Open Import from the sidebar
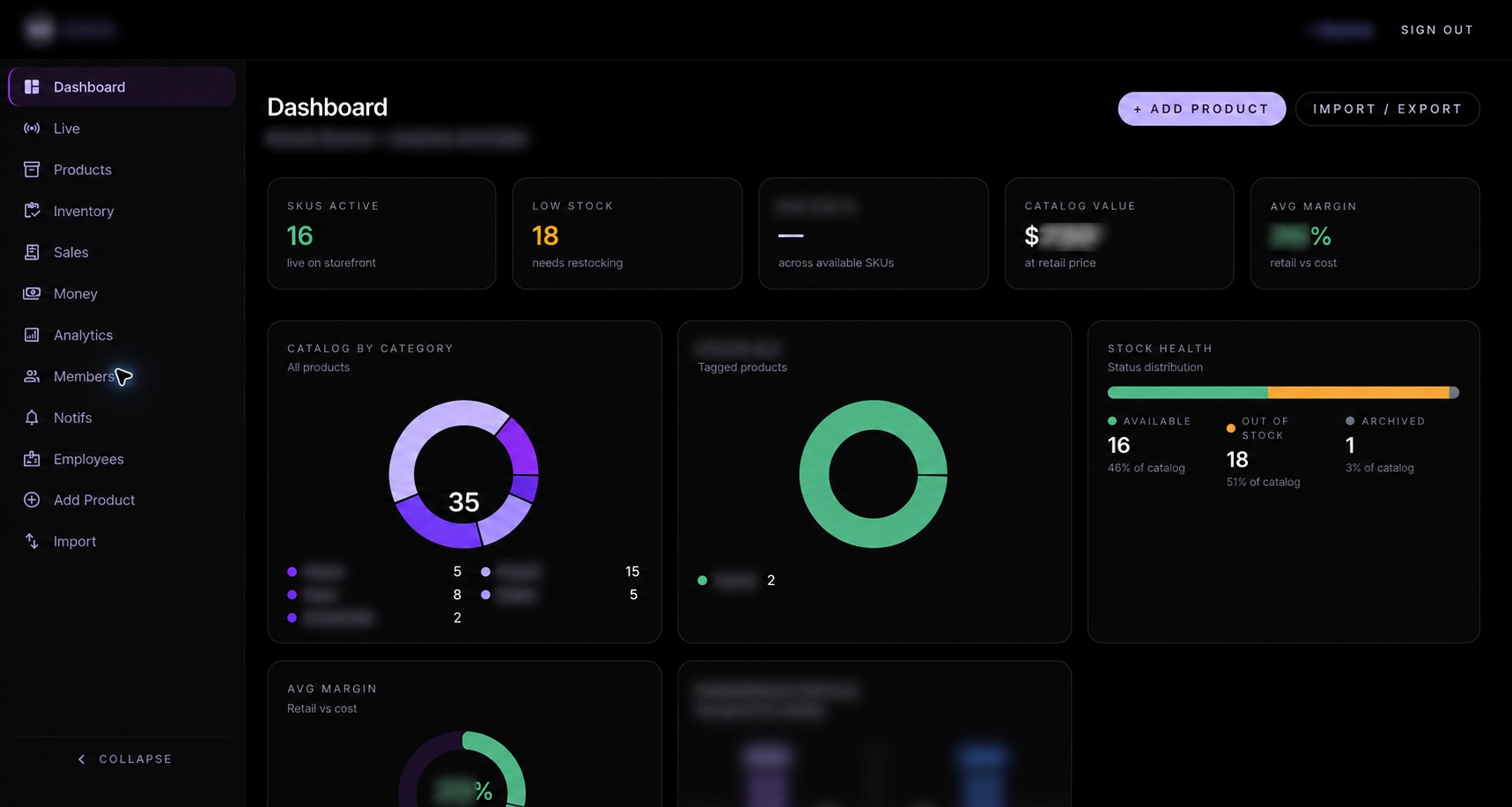Image resolution: width=1512 pixels, height=807 pixels. click(122, 541)
